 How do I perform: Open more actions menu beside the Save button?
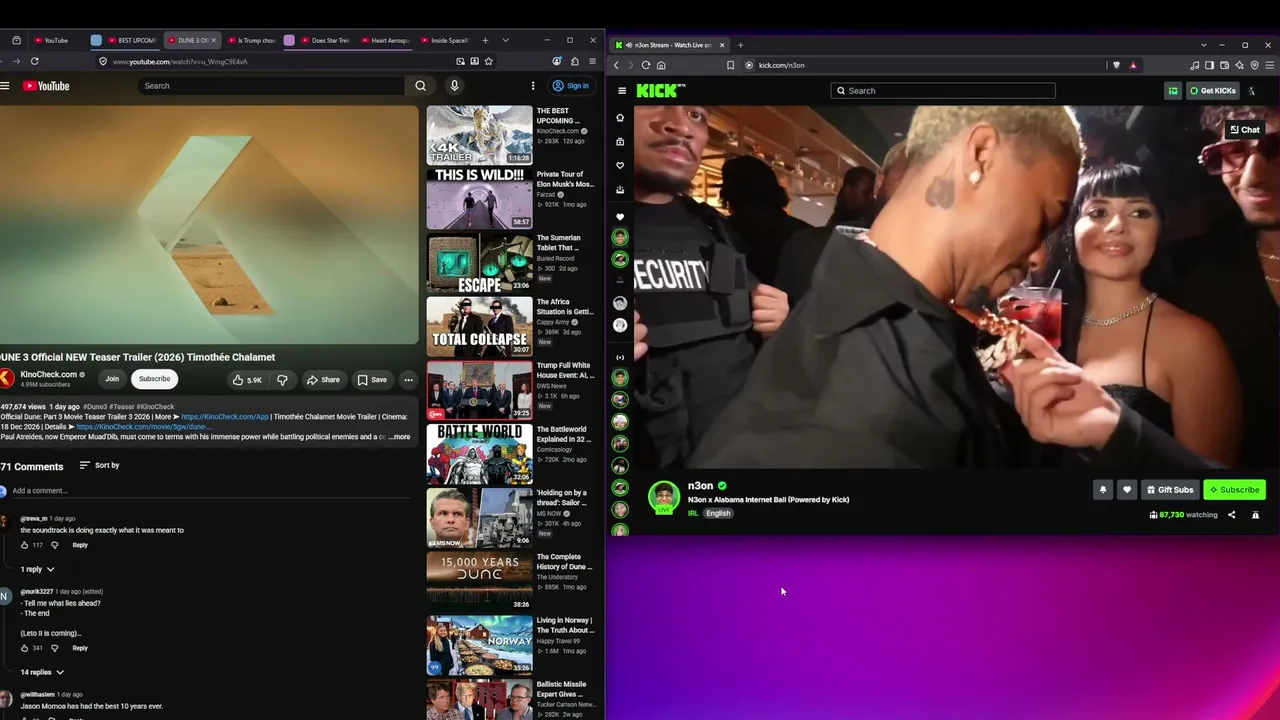(x=408, y=380)
